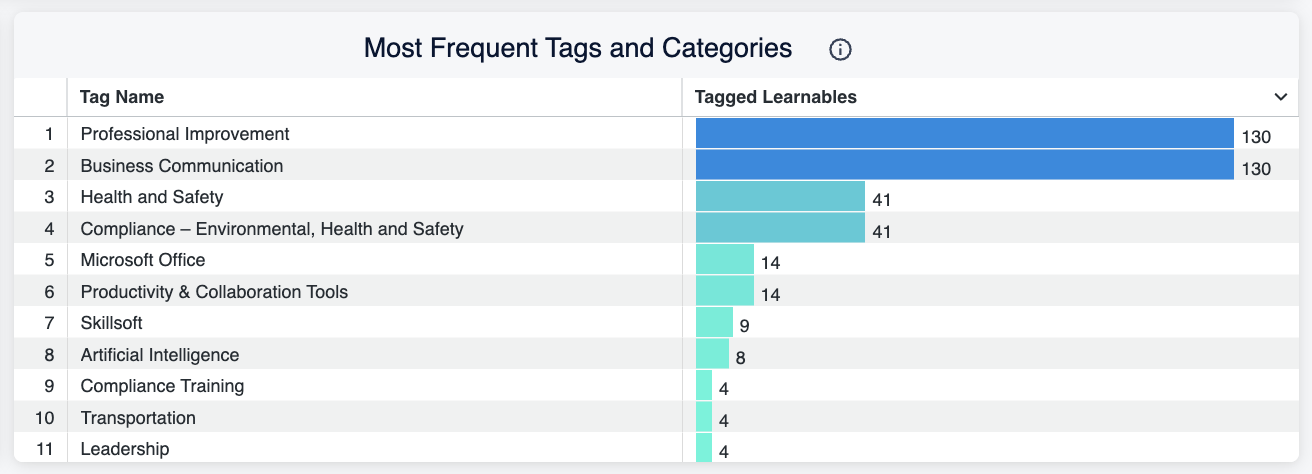Image resolution: width=1312 pixels, height=474 pixels.
Task: Open the Artificial Intelligence tag
Action: pos(160,355)
